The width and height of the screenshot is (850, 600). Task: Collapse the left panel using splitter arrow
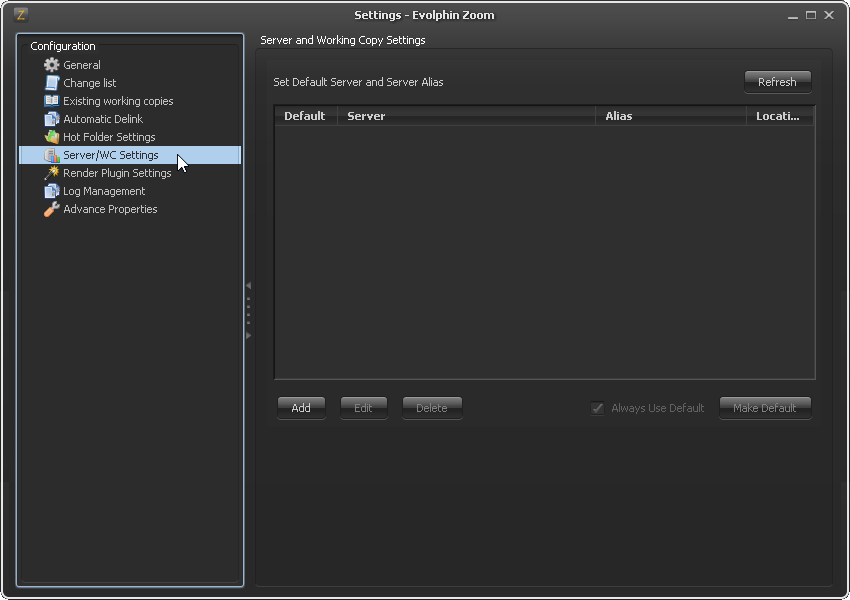[248, 285]
